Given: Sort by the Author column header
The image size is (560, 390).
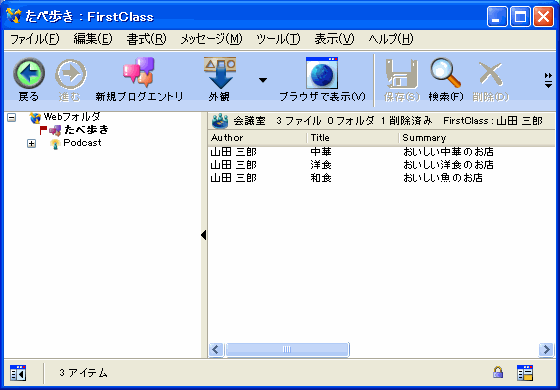Looking at the screenshot, I should tap(257, 138).
